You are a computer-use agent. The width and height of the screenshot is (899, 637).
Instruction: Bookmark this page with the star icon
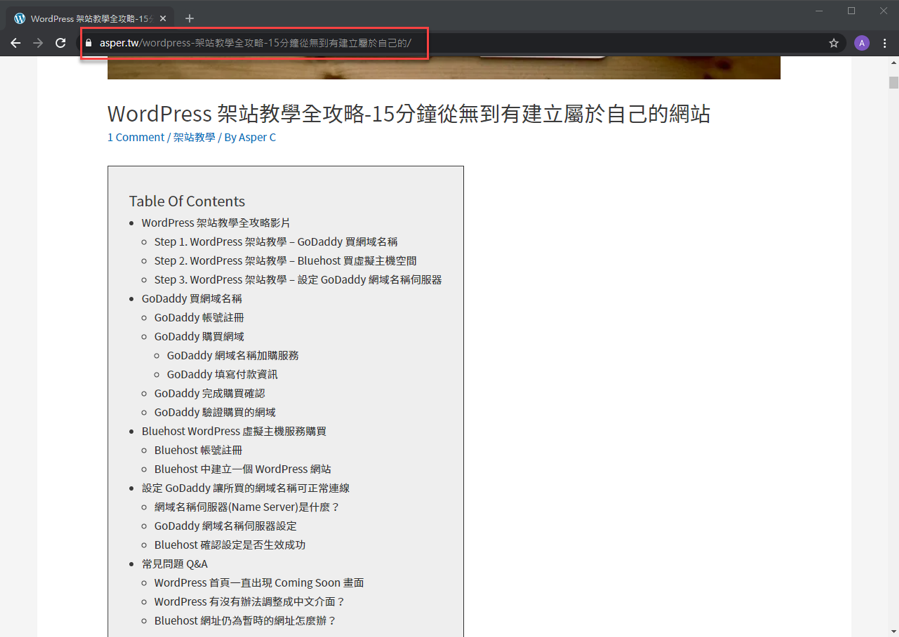pyautogui.click(x=834, y=43)
